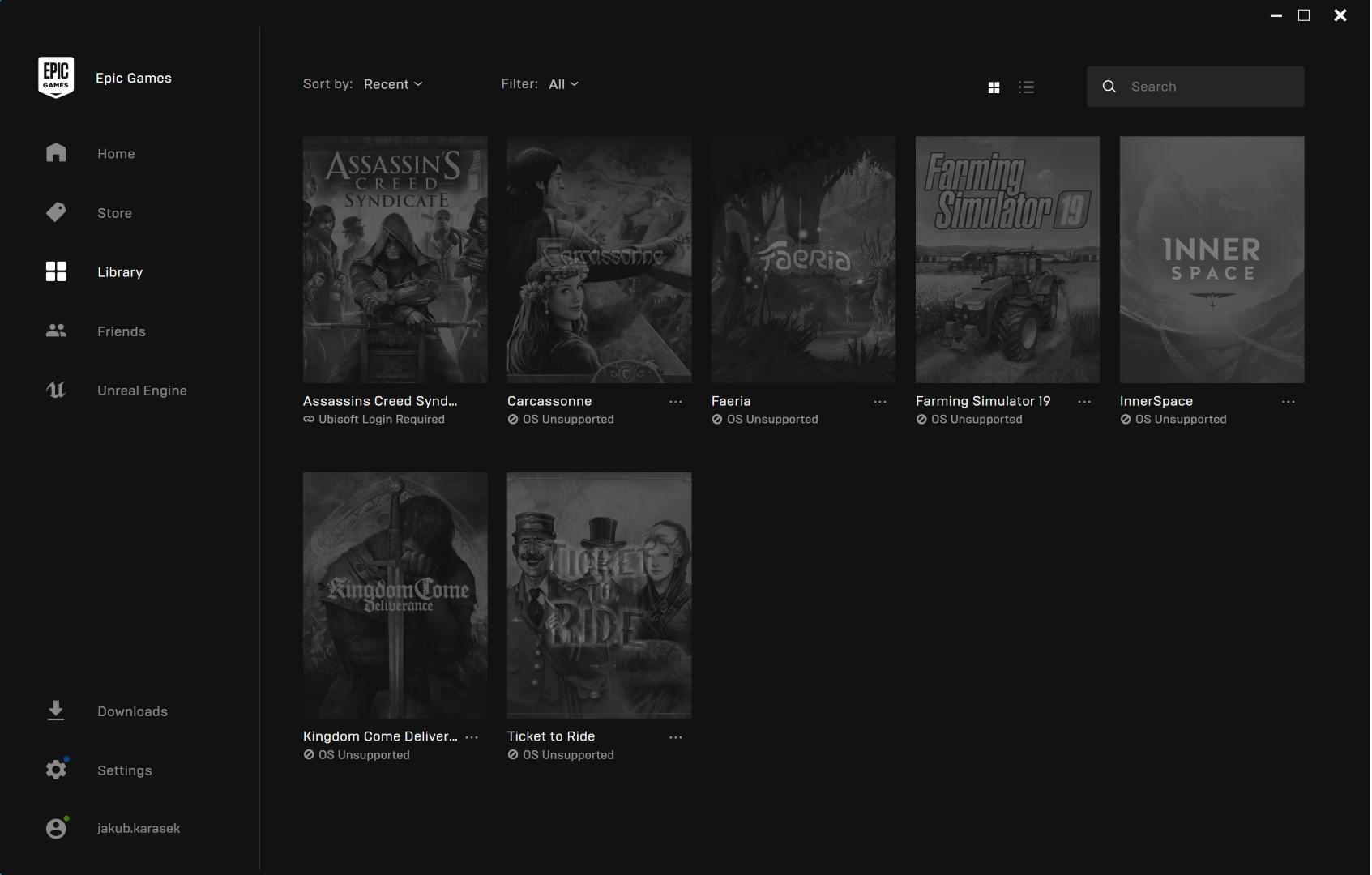The image size is (1372, 875).
Task: Click the Downloads arrow icon
Action: pyautogui.click(x=56, y=711)
